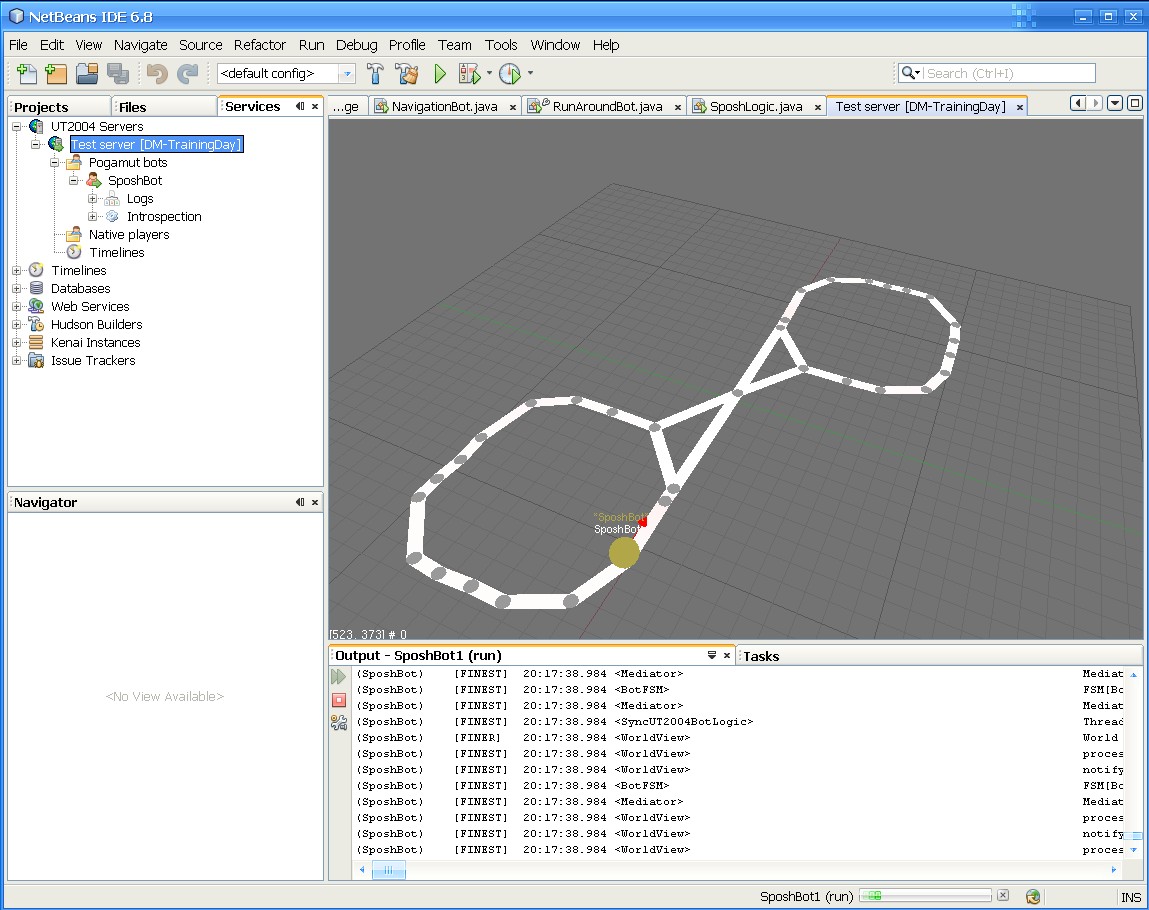Click the SposhBot1 run progress bar
The image size is (1149, 910).
pos(925,896)
